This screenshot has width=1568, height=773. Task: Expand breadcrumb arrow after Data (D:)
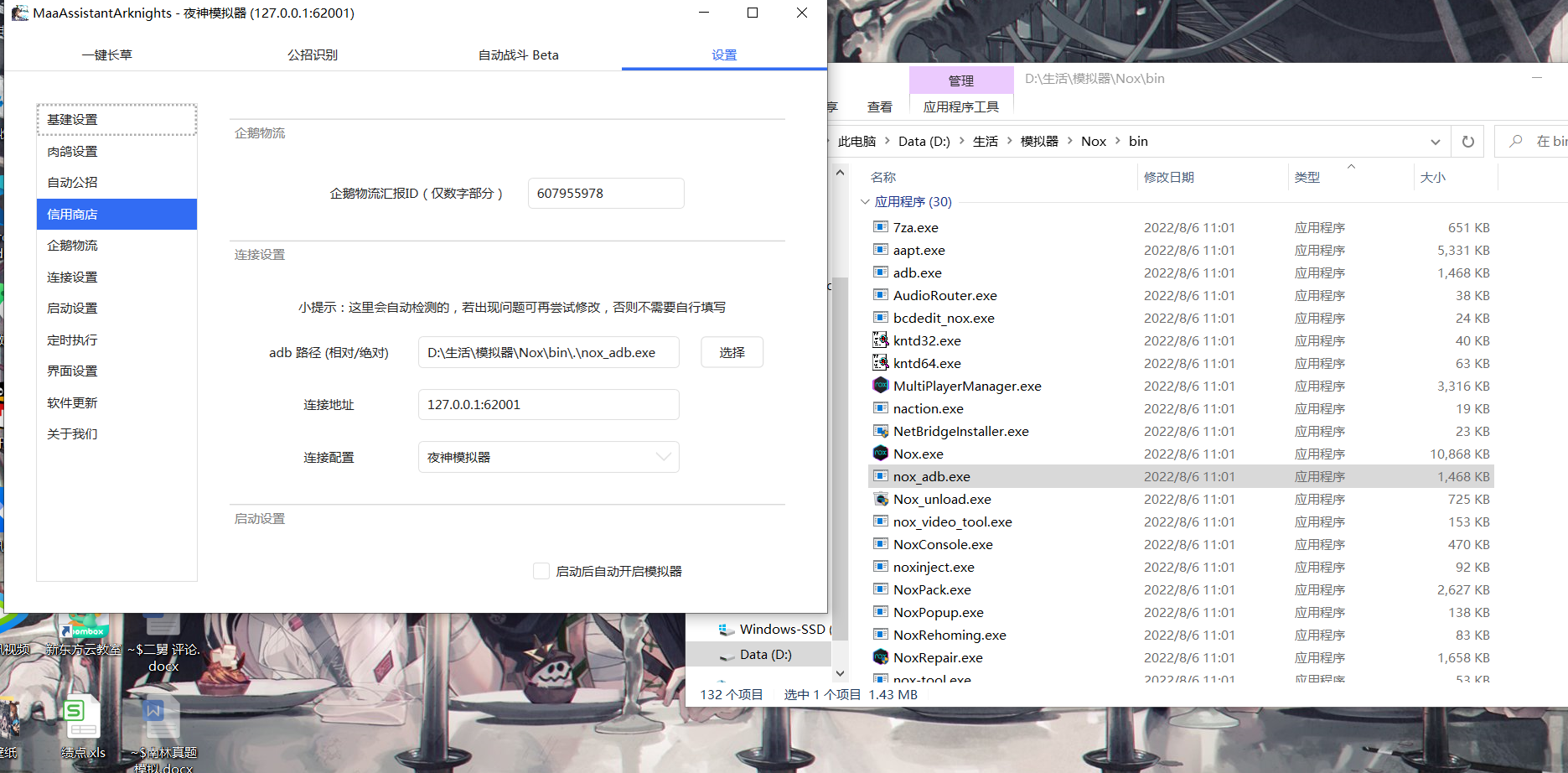pyautogui.click(x=962, y=141)
